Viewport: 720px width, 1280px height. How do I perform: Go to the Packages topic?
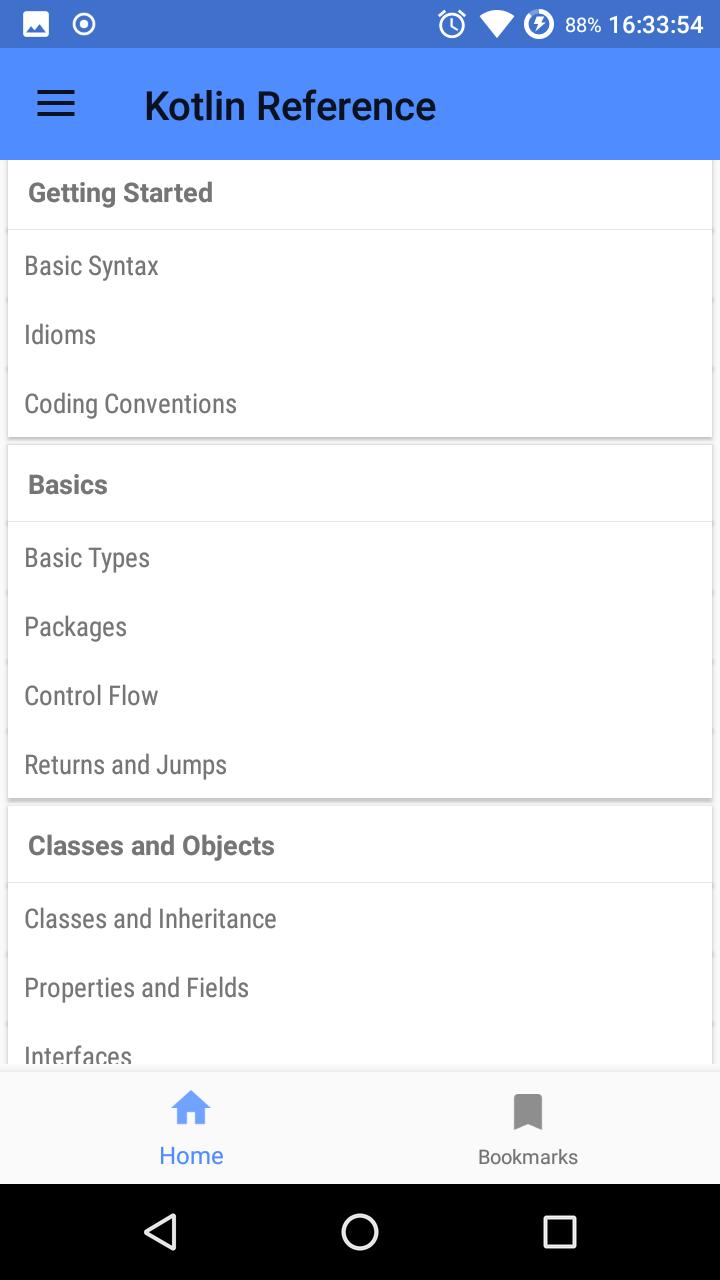pos(360,627)
